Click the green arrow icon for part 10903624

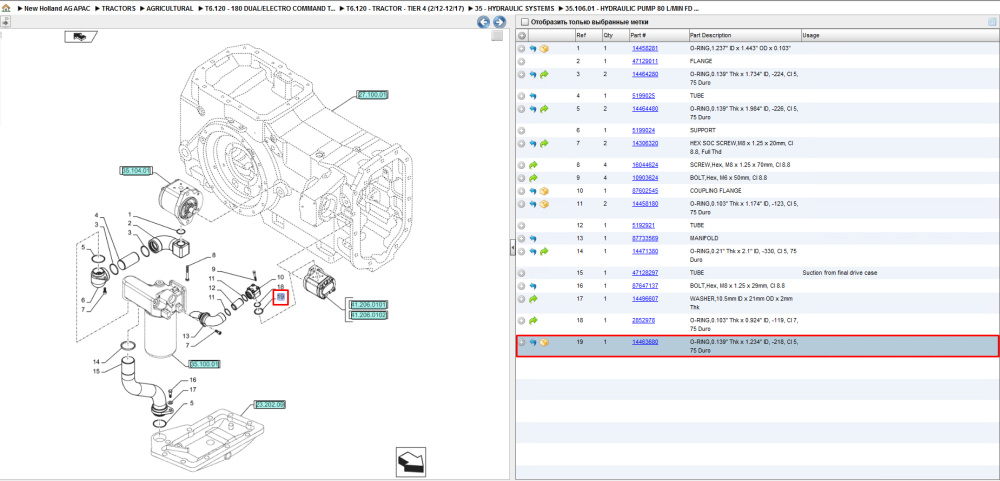tap(533, 177)
